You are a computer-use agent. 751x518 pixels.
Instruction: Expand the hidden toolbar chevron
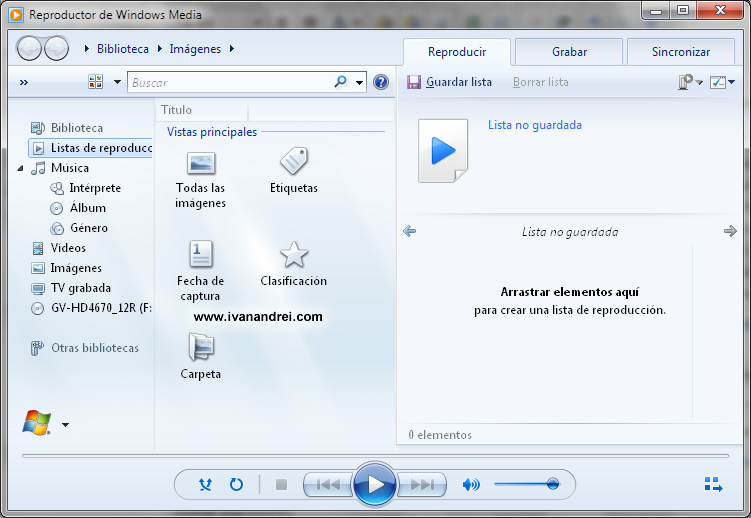[23, 82]
